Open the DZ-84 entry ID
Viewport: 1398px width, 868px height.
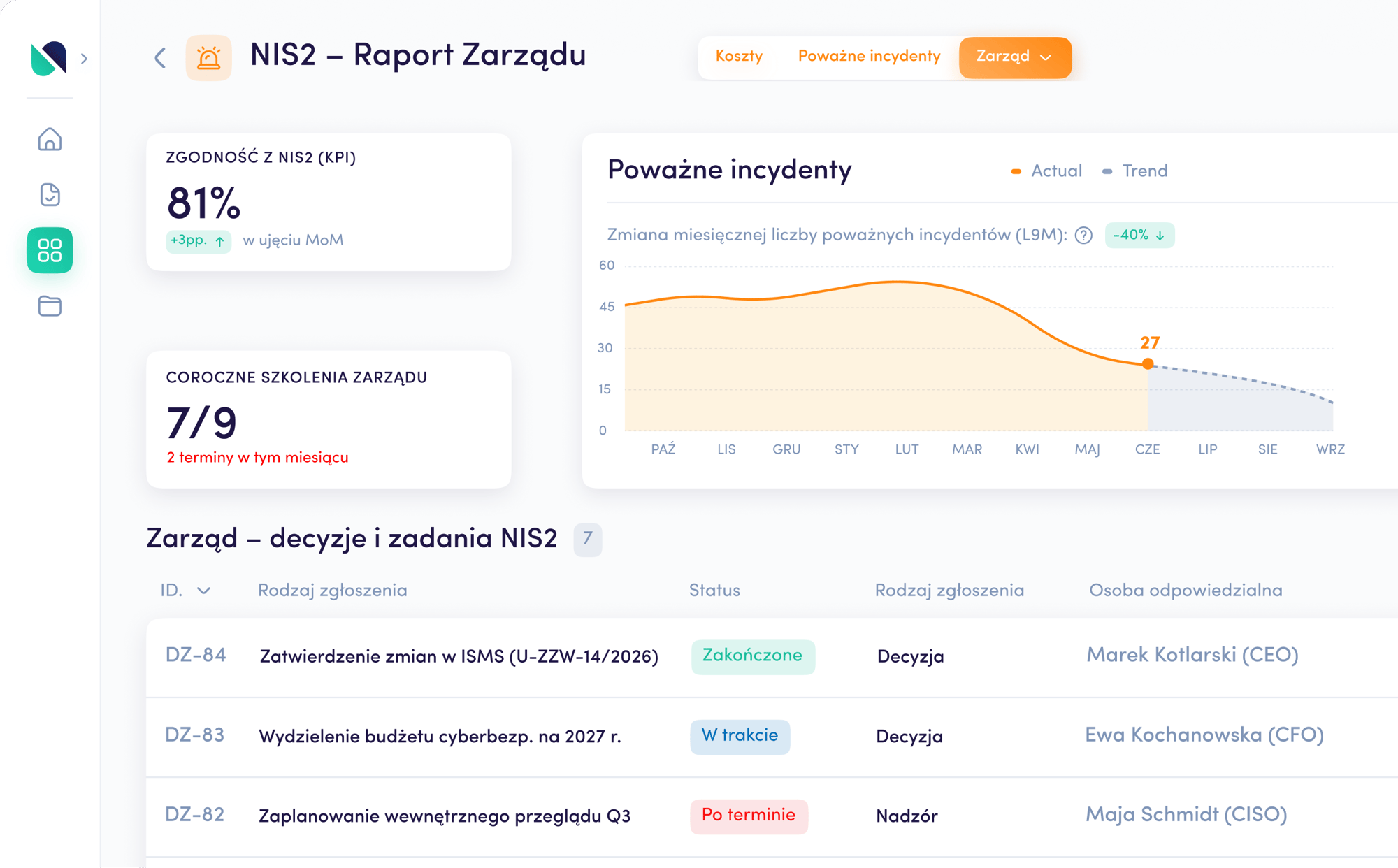196,656
